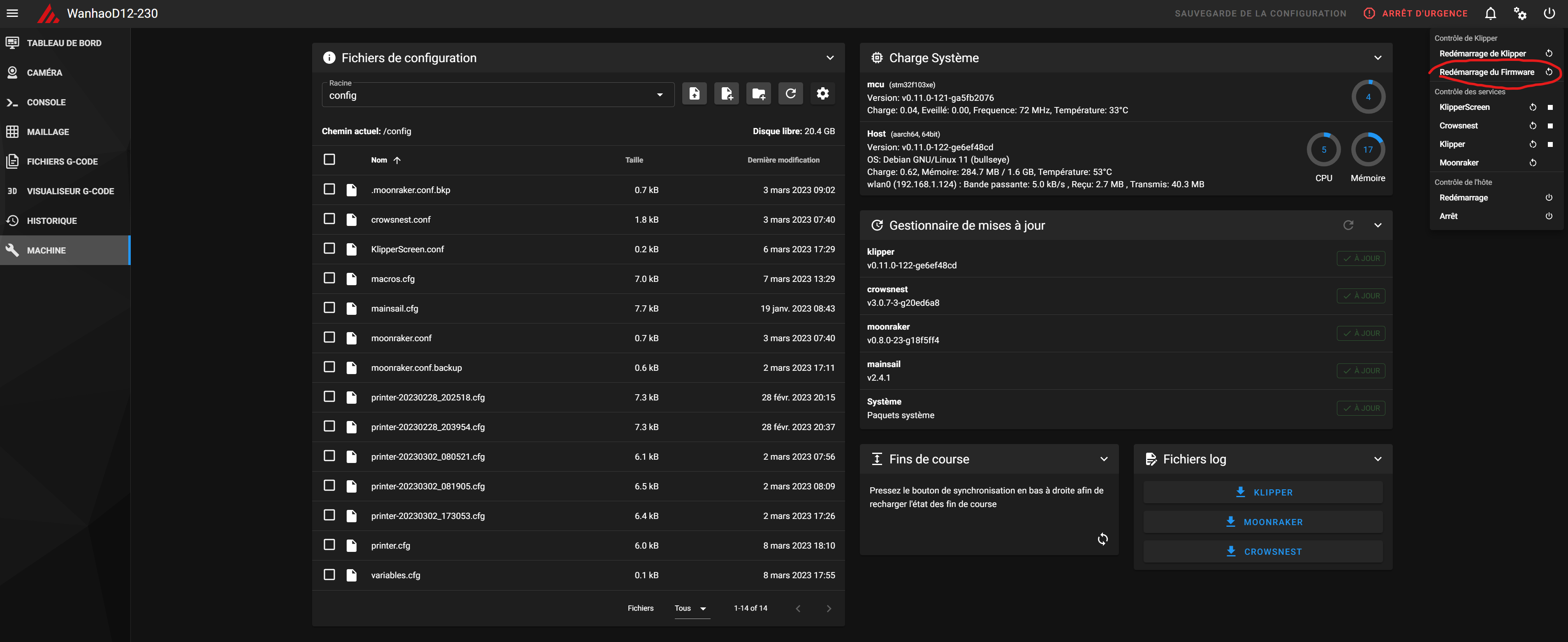Open the Historique page
This screenshot has height=642, width=1568.
(x=65, y=221)
